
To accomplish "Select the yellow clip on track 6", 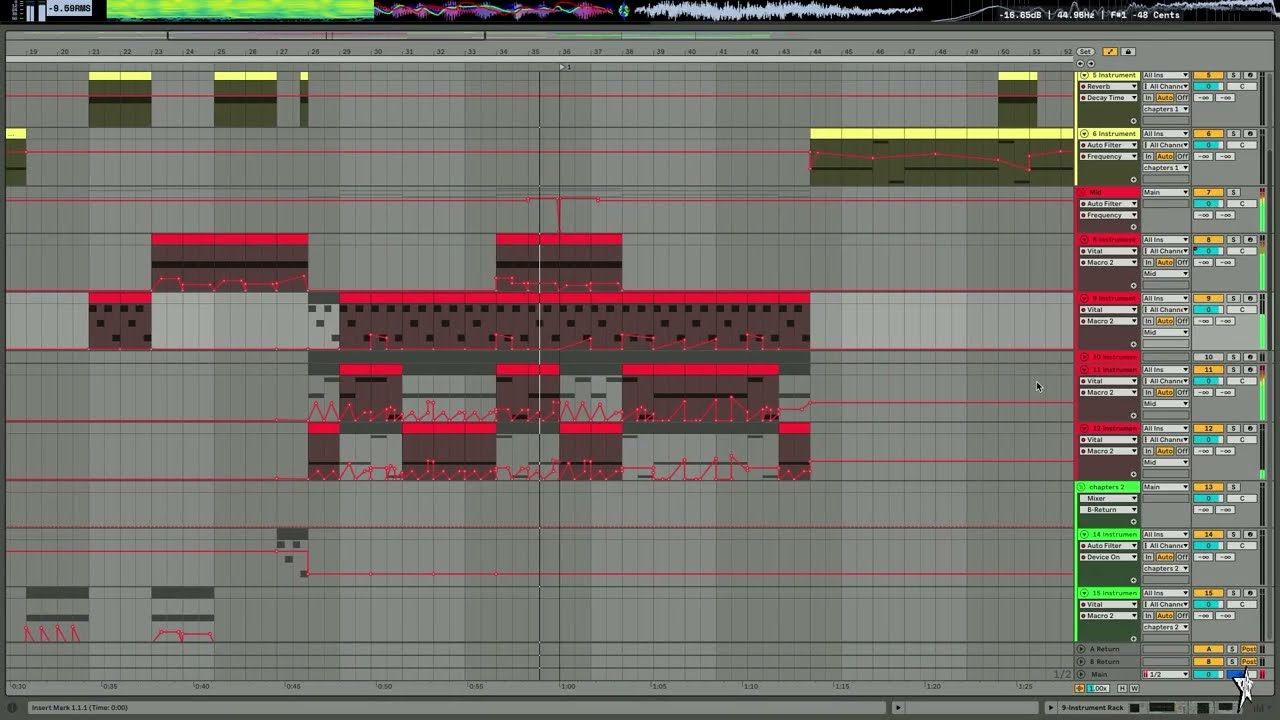I will [941, 133].
